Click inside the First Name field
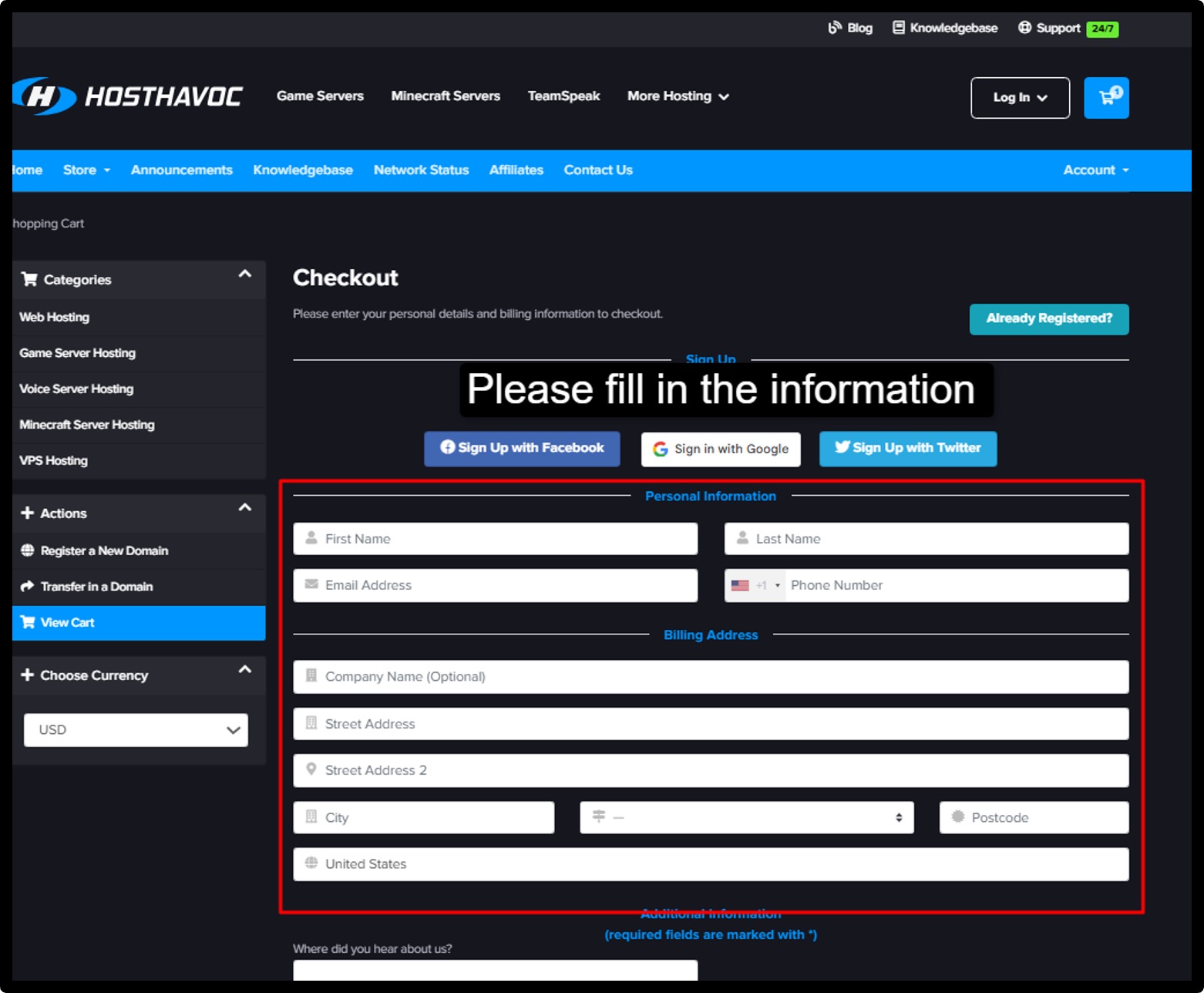The height and width of the screenshot is (993, 1204). pos(495,539)
